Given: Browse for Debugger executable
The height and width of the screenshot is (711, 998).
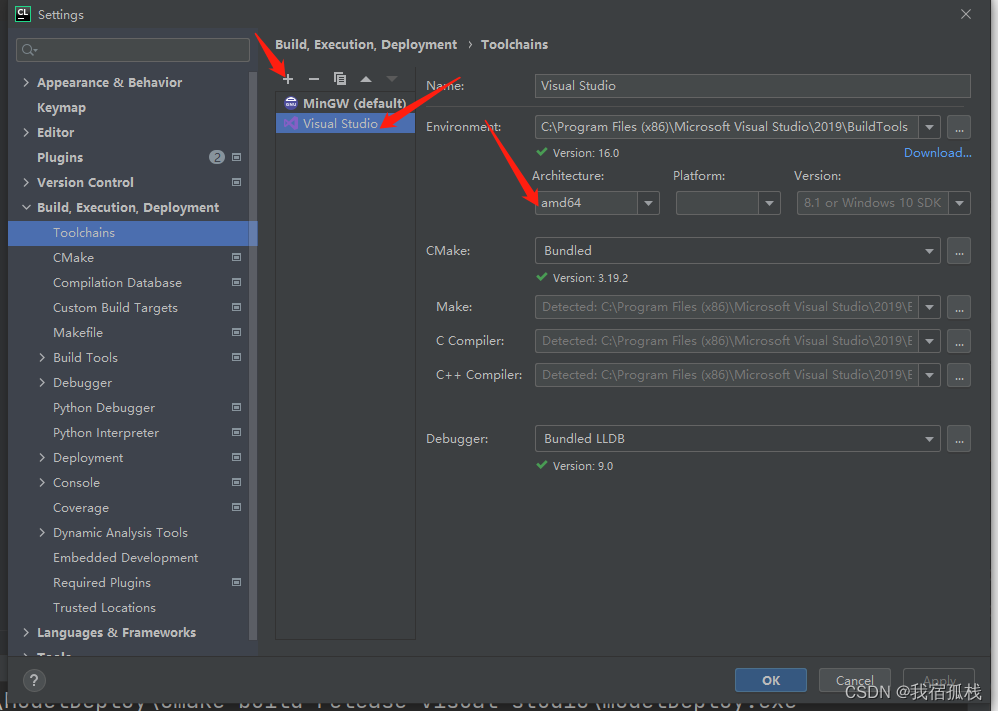Looking at the screenshot, I should (x=959, y=439).
